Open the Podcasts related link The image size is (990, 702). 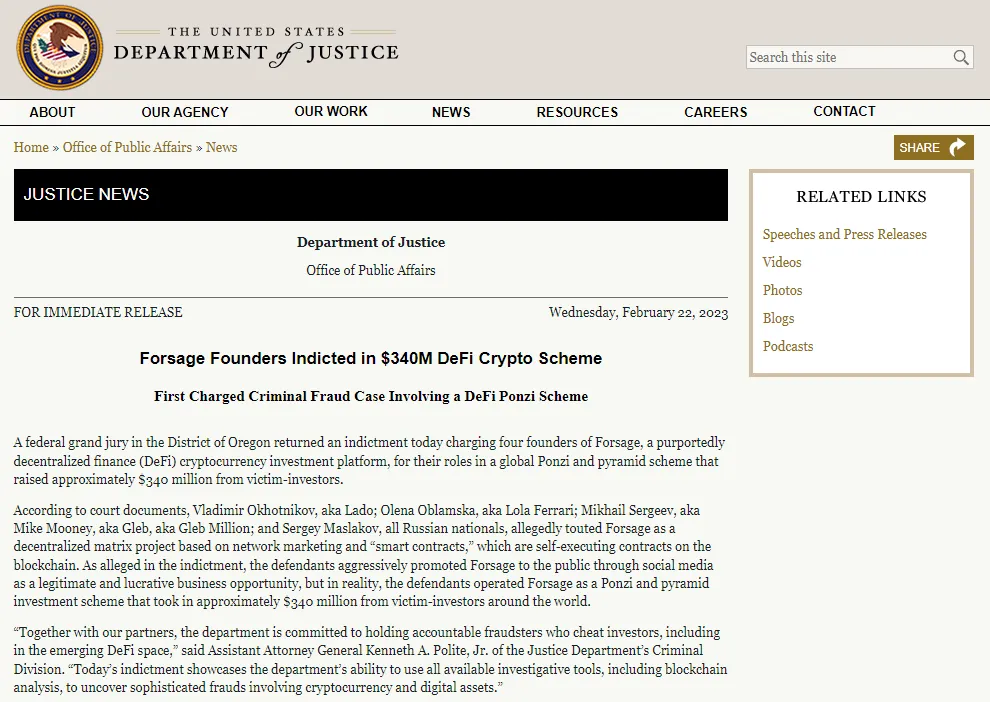point(788,346)
